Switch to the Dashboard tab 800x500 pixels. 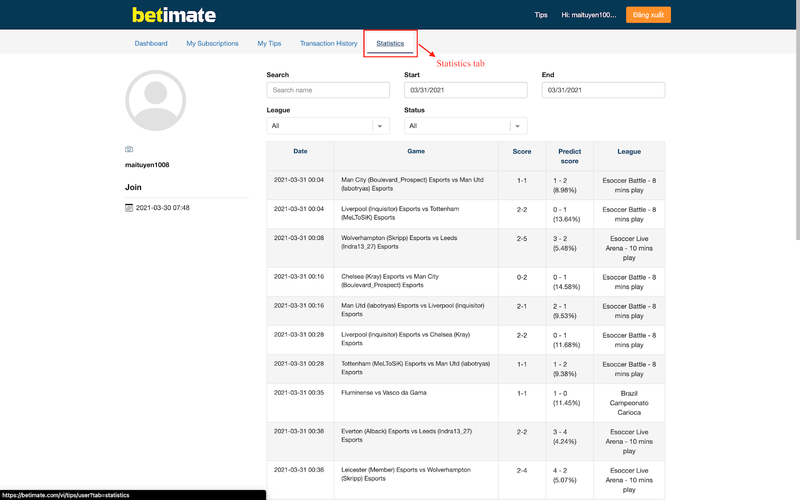(x=151, y=44)
